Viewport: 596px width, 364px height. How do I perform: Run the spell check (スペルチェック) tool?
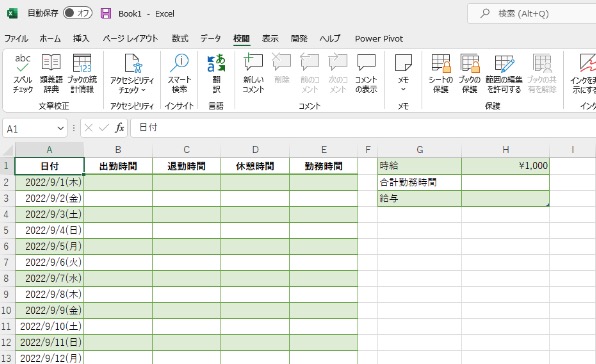point(22,73)
